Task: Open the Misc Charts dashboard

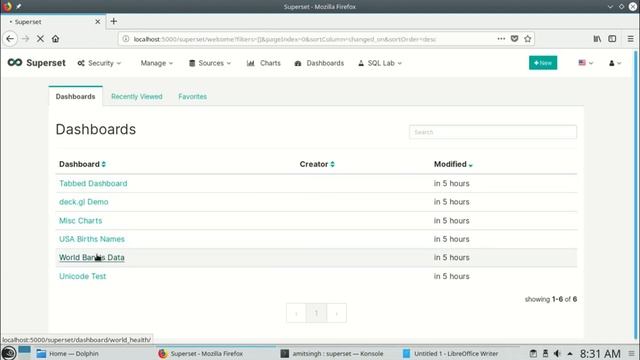Action: click(80, 220)
